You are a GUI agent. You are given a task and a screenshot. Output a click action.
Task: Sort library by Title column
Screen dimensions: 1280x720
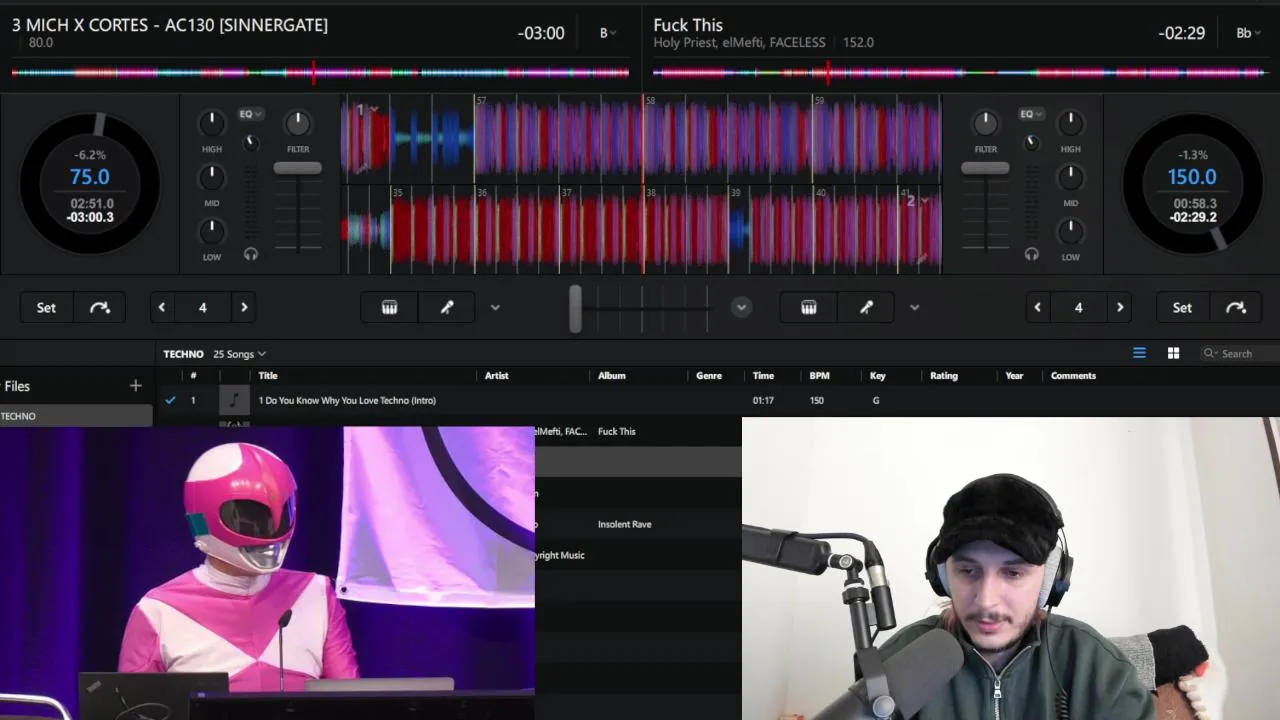pos(268,376)
